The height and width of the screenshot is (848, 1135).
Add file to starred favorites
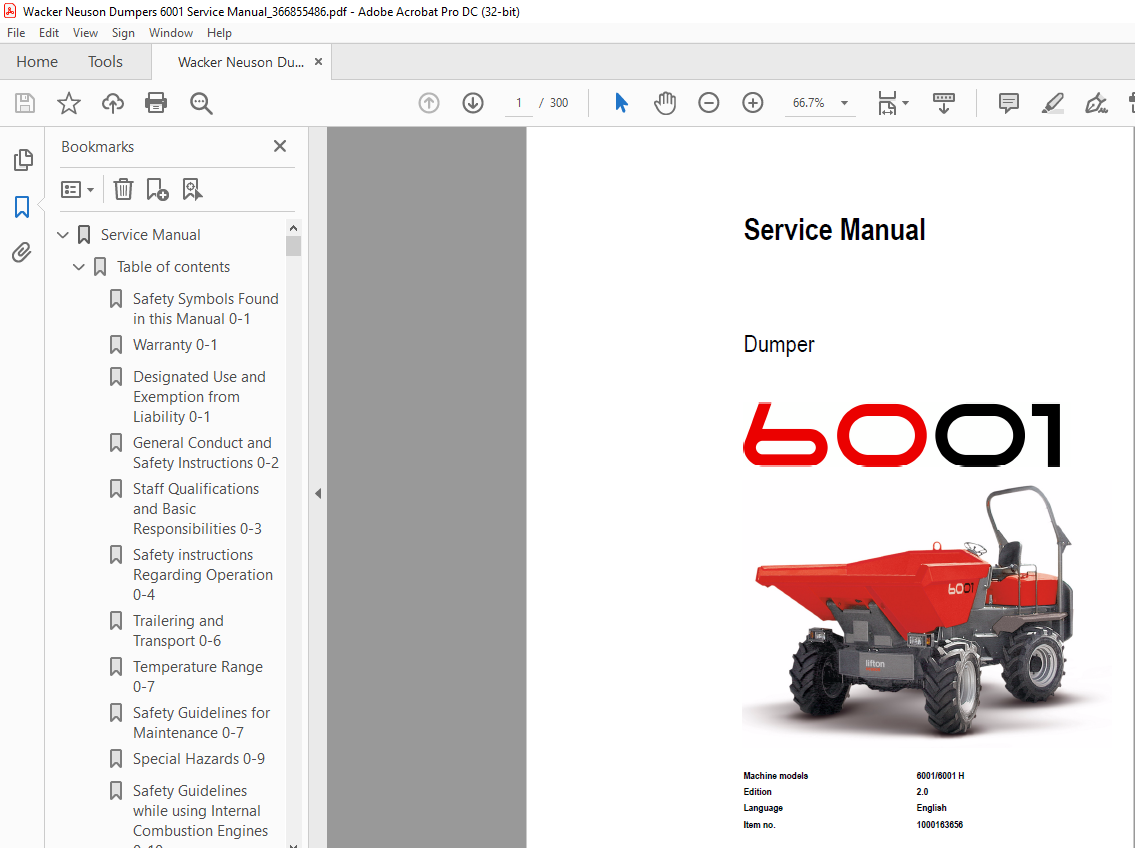pos(69,103)
